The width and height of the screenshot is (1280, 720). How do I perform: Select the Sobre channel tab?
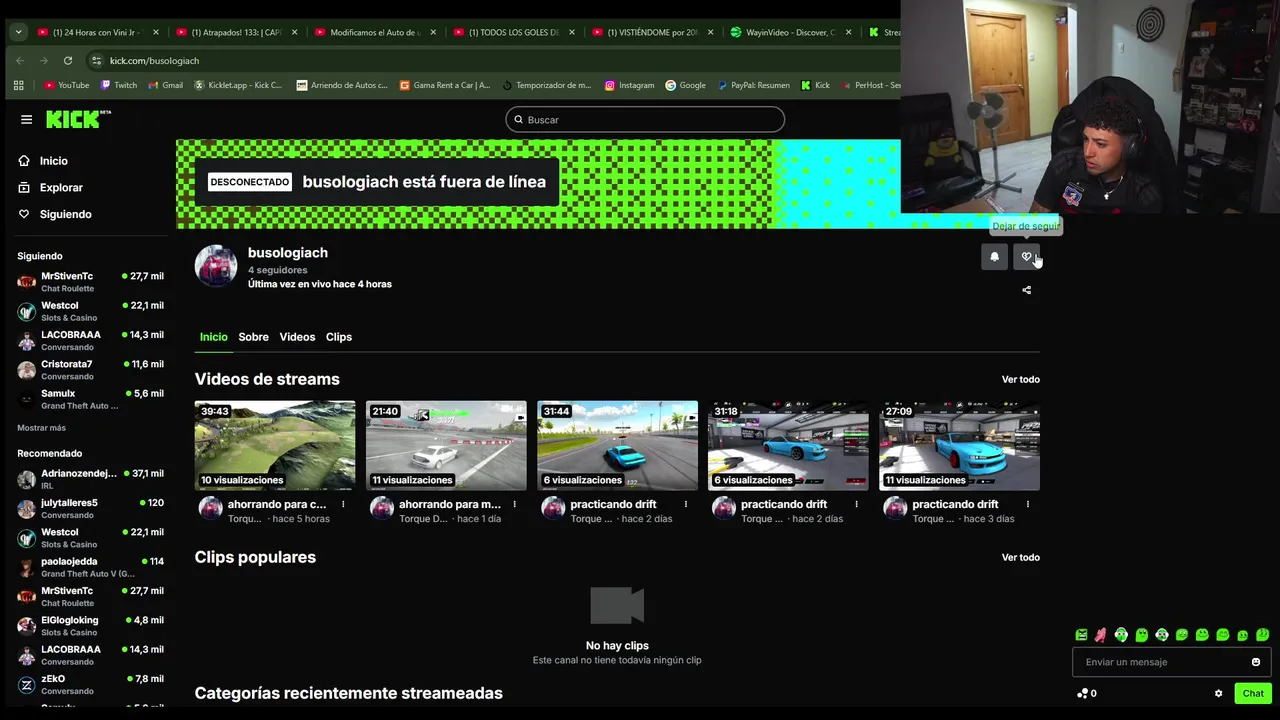[253, 337]
